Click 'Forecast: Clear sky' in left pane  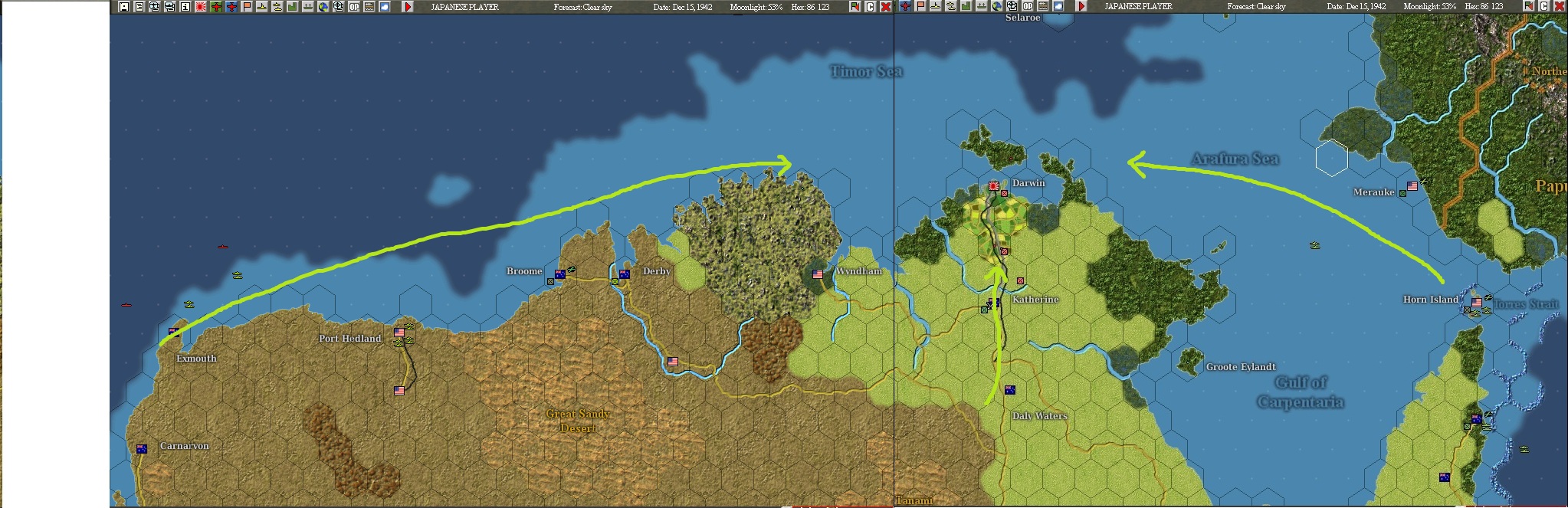coord(583,7)
